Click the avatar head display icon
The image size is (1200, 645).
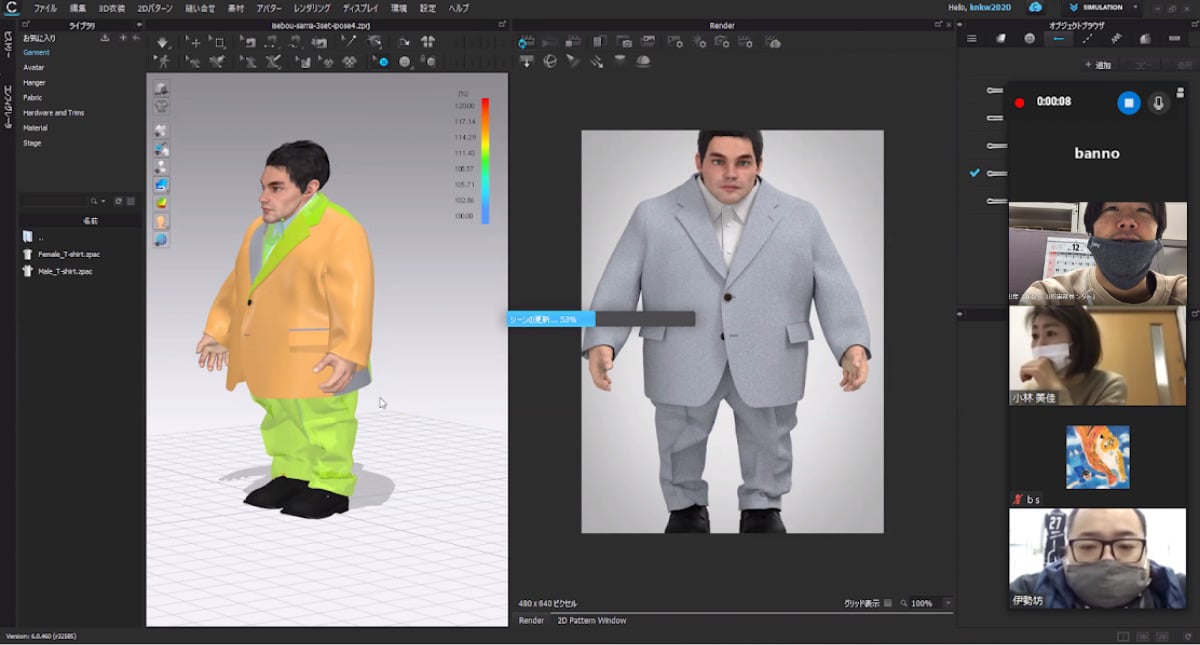(161, 222)
